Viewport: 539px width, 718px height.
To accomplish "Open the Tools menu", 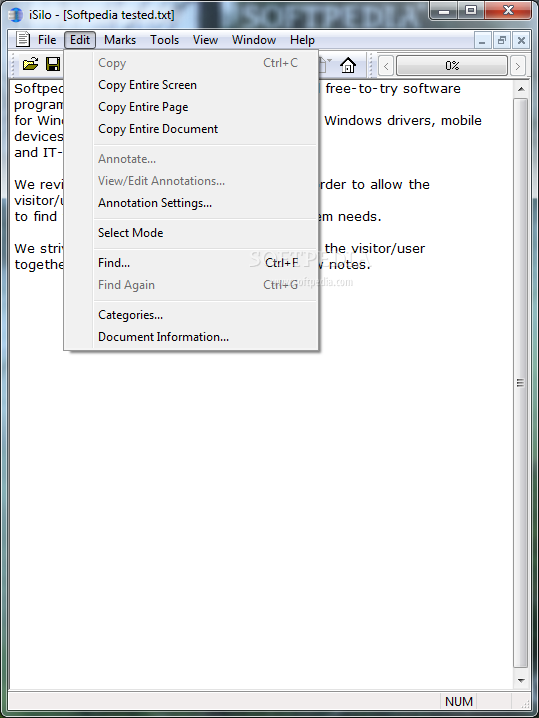I will coord(164,40).
